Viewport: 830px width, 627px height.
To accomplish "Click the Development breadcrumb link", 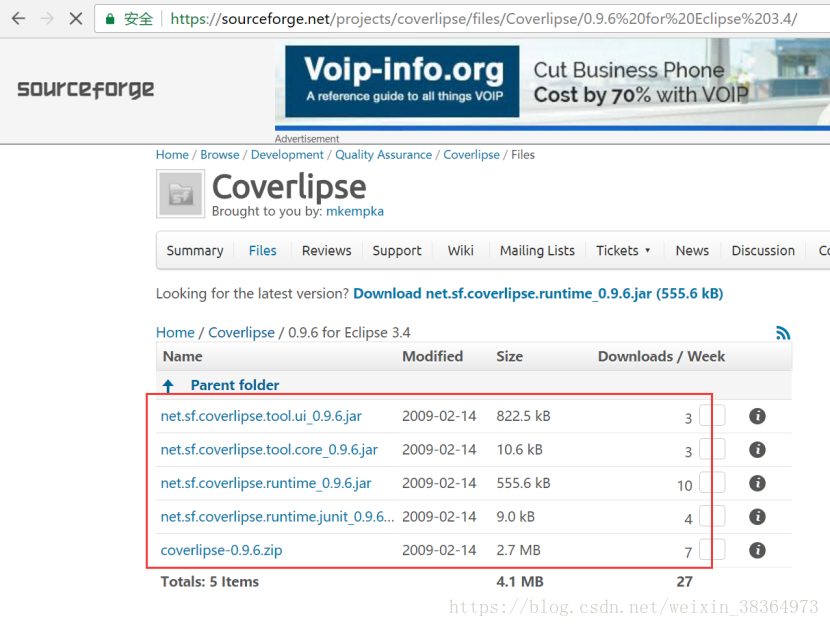I will pos(287,155).
